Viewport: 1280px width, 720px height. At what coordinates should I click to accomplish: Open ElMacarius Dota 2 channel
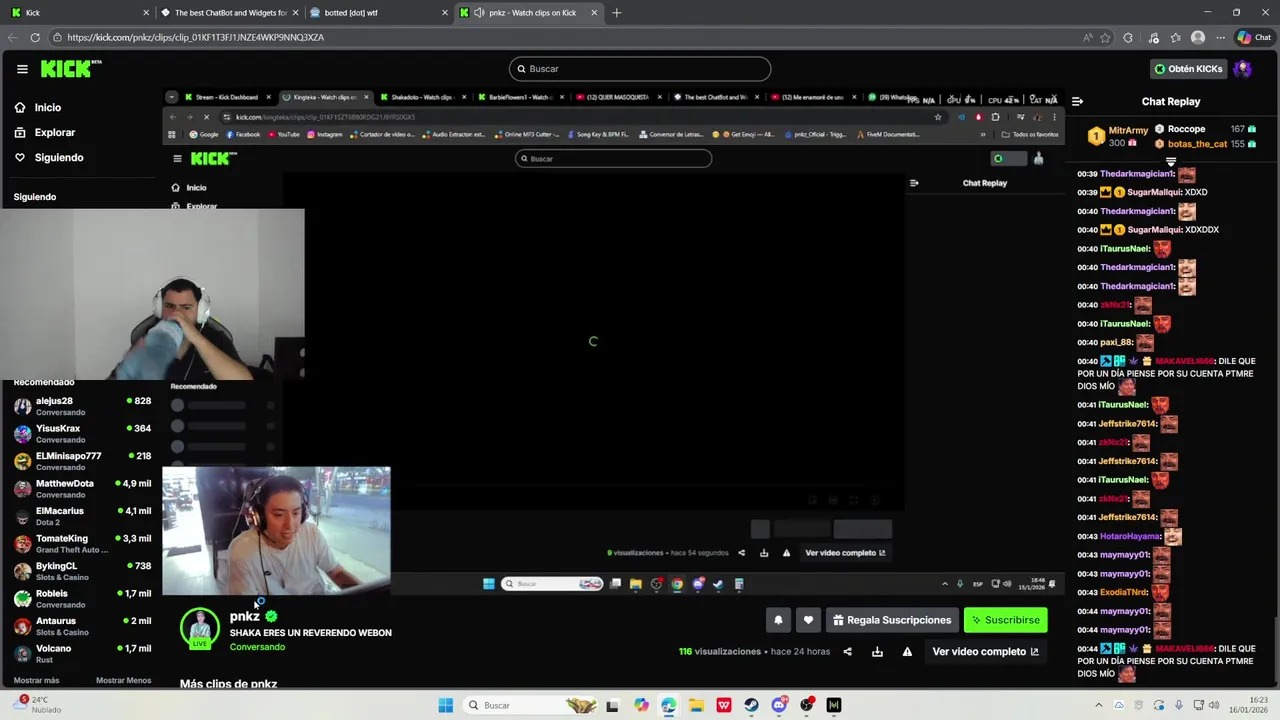[82, 516]
